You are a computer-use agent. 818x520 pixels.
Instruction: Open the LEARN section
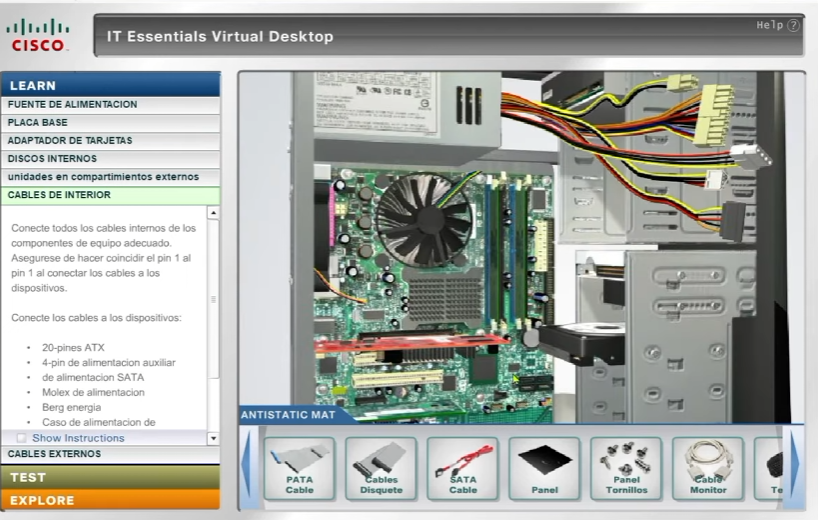pos(111,85)
